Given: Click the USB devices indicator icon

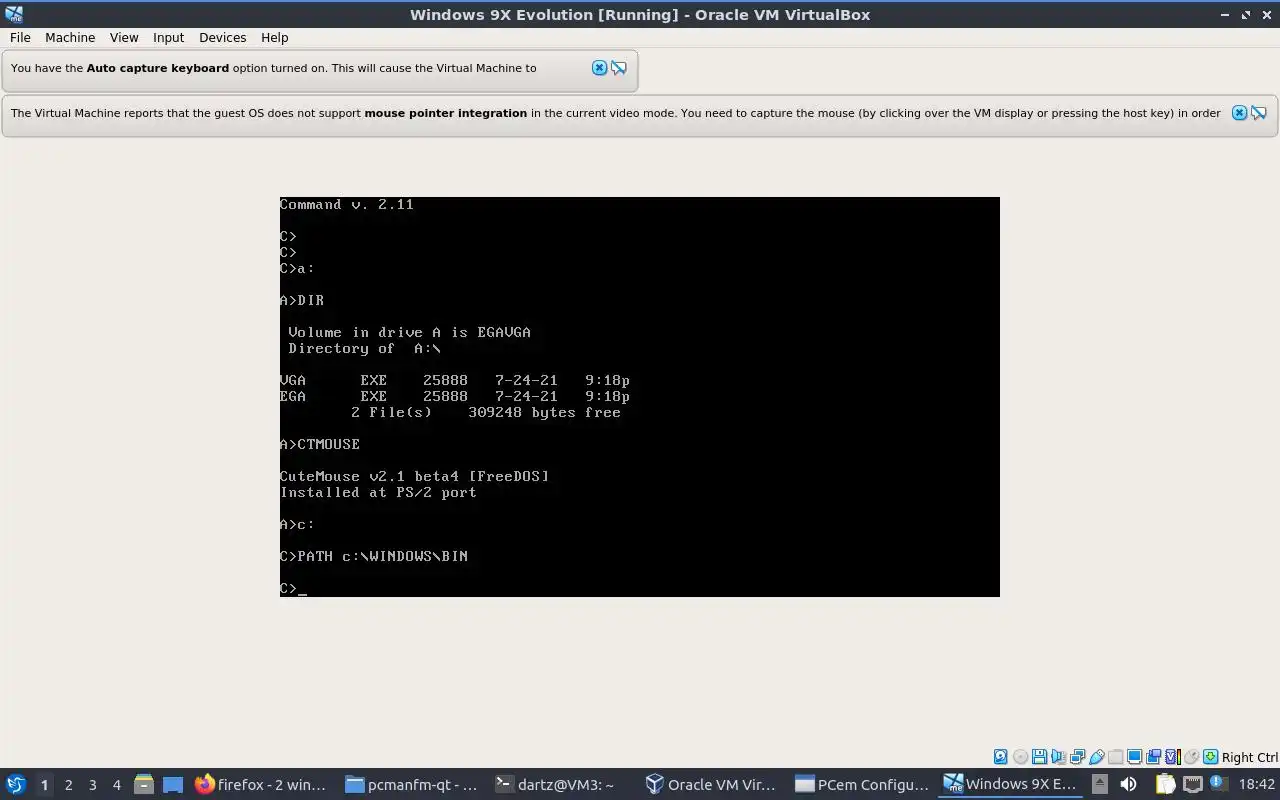Looking at the screenshot, I should click(x=1096, y=757).
